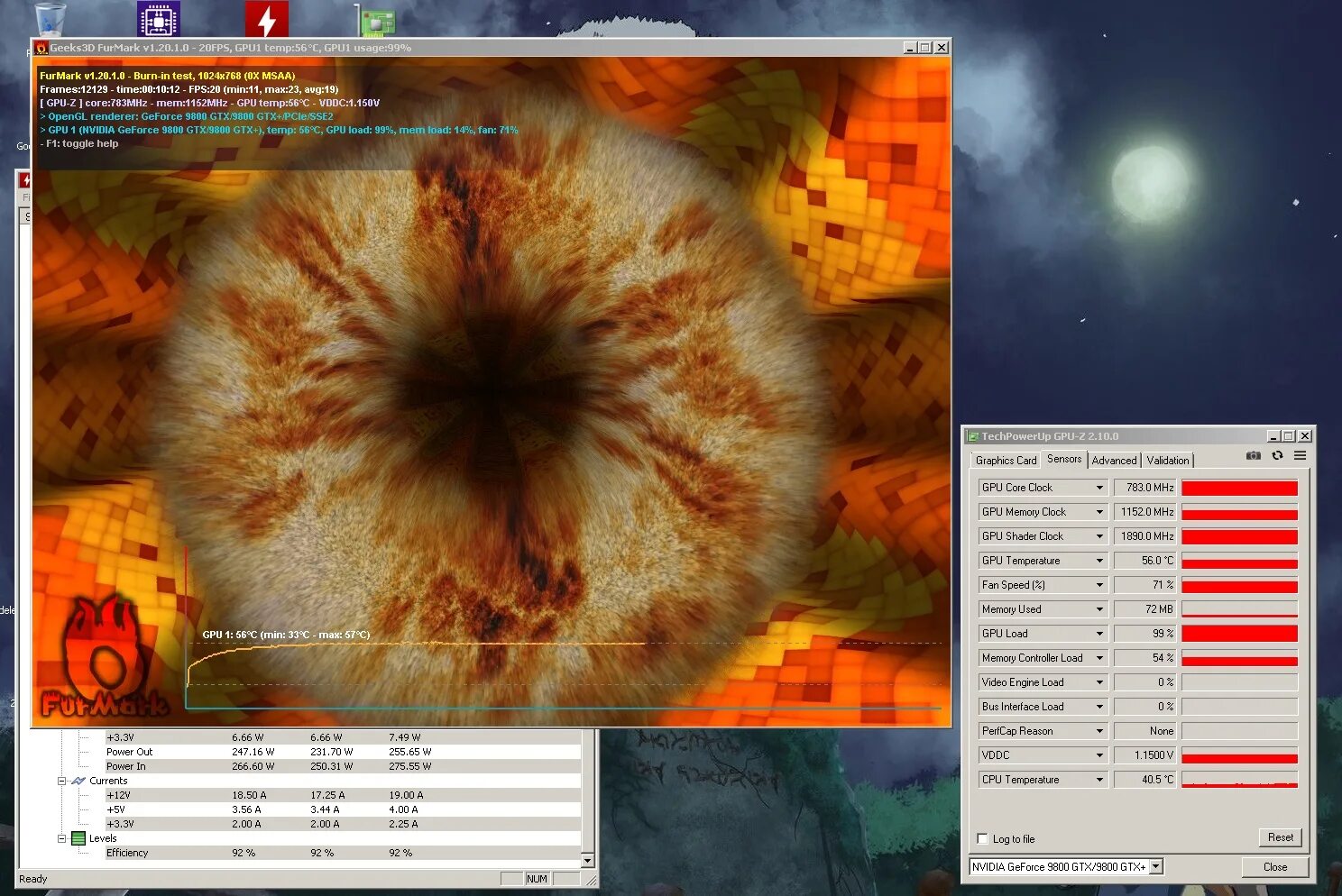Screen dimensions: 1342x896
Task: Click the Ready status bar text
Action: [33, 879]
